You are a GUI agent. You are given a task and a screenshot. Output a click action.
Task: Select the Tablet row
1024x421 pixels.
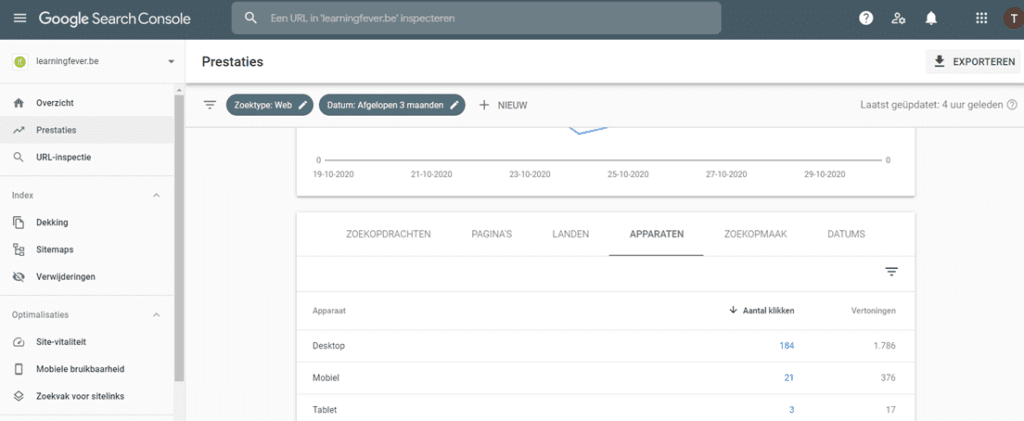tap(605, 409)
